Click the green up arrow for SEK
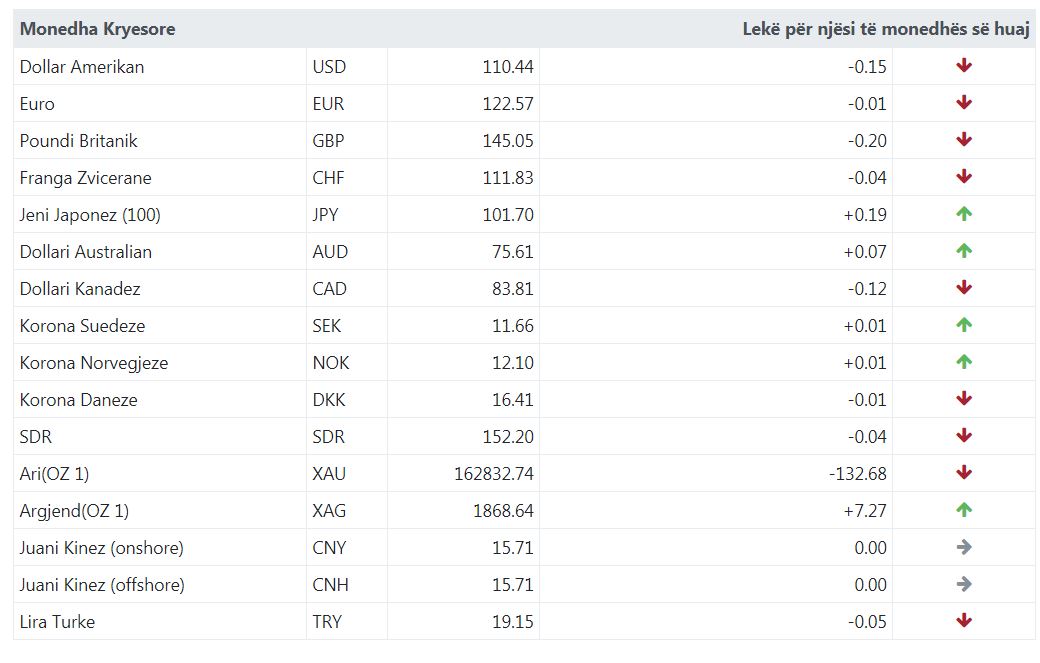1040x663 pixels. (964, 325)
